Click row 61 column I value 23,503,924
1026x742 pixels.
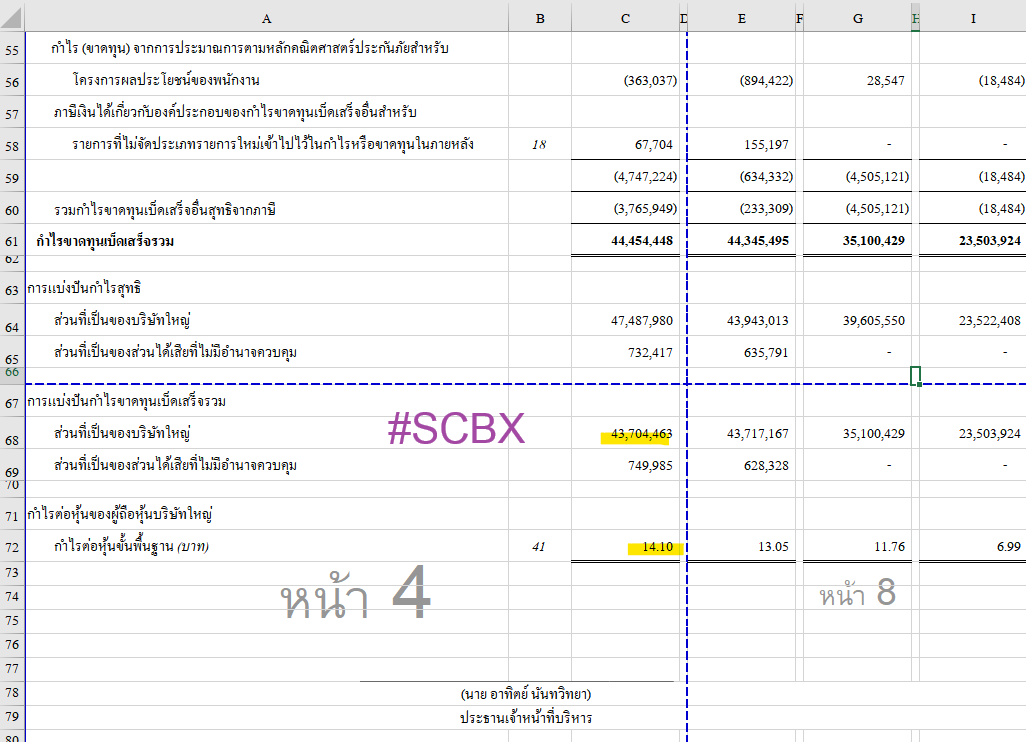click(989, 241)
